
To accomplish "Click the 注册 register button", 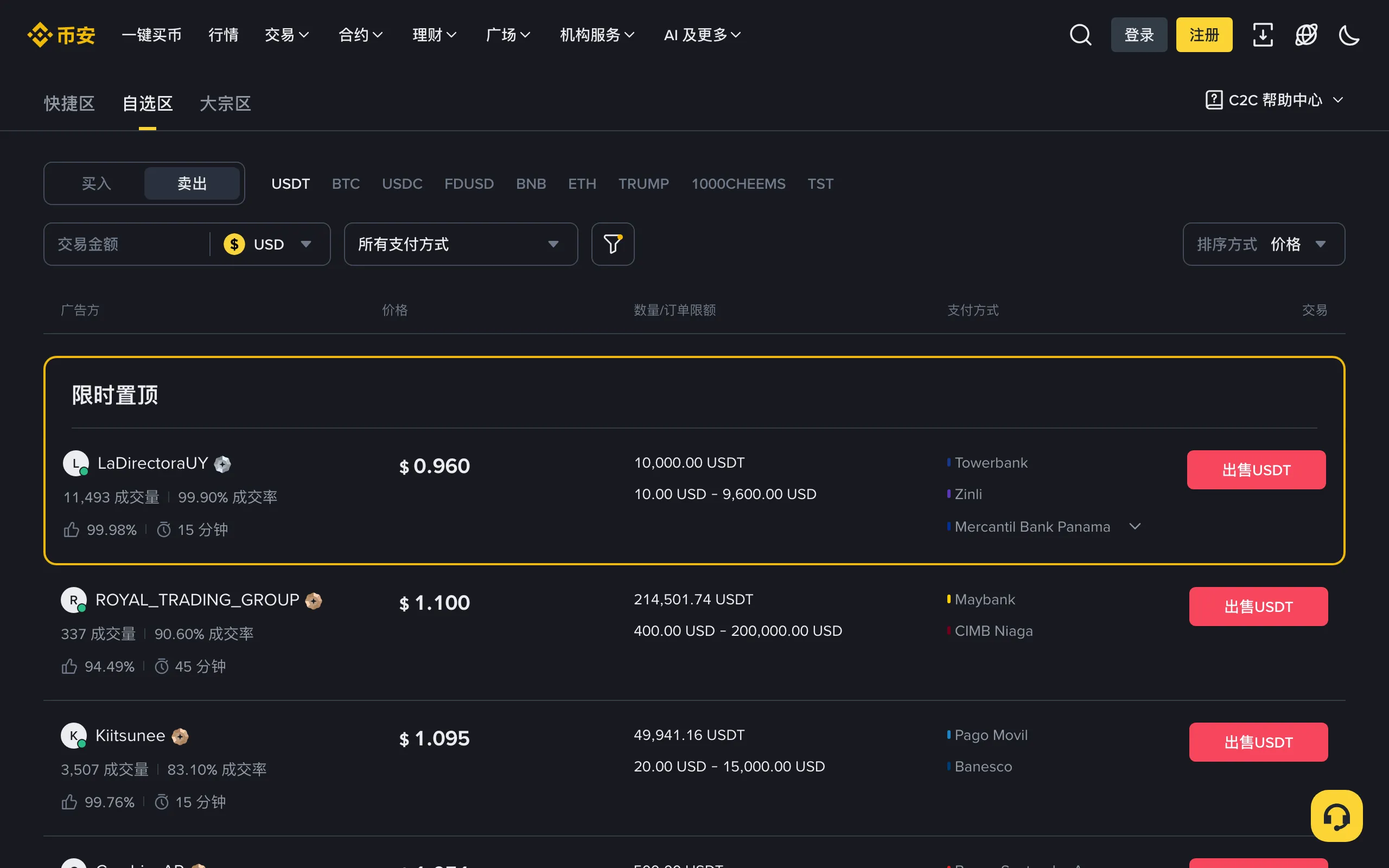I will pyautogui.click(x=1204, y=35).
